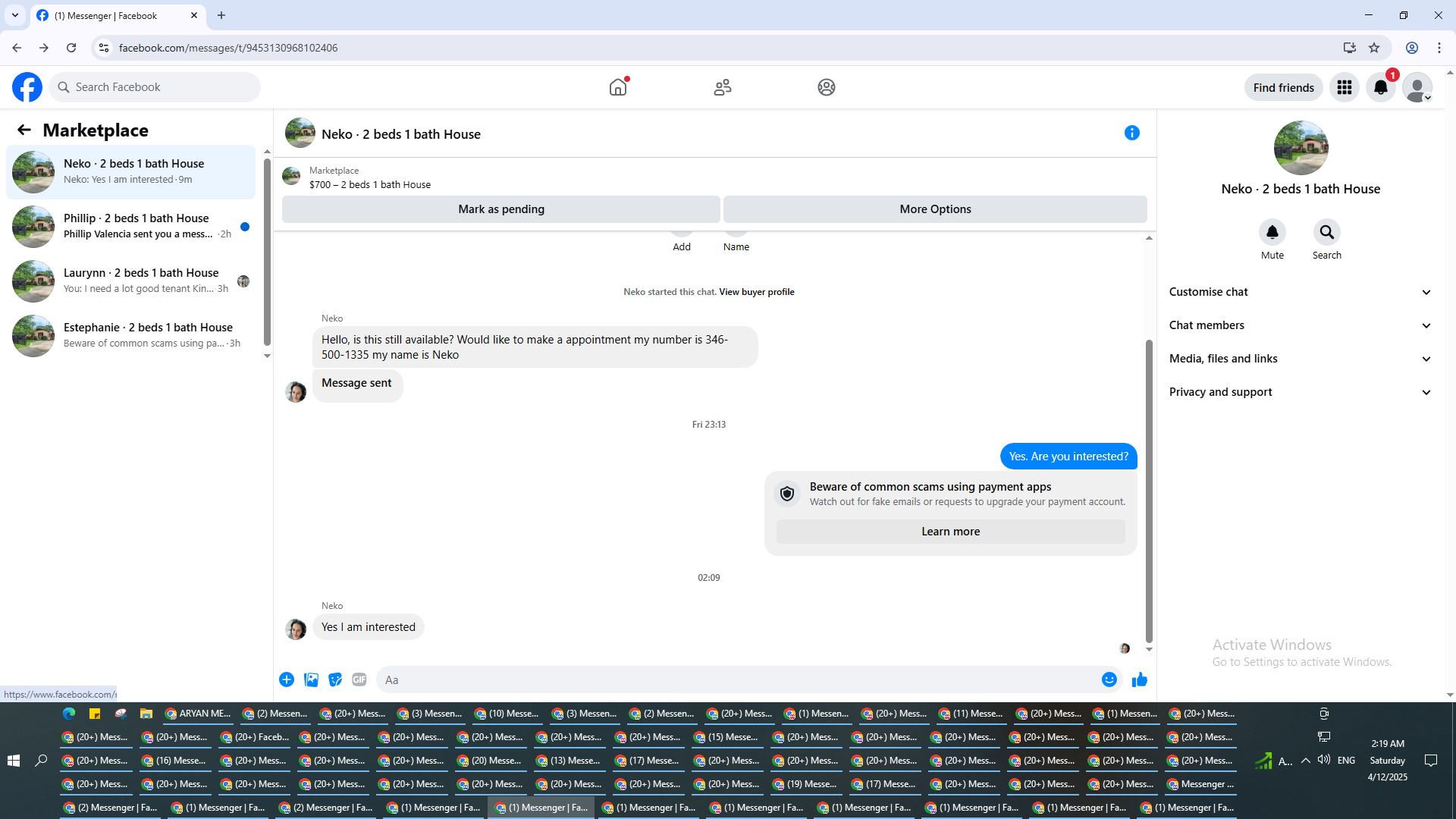
Task: Open the Chrome profile icon
Action: click(1412, 48)
